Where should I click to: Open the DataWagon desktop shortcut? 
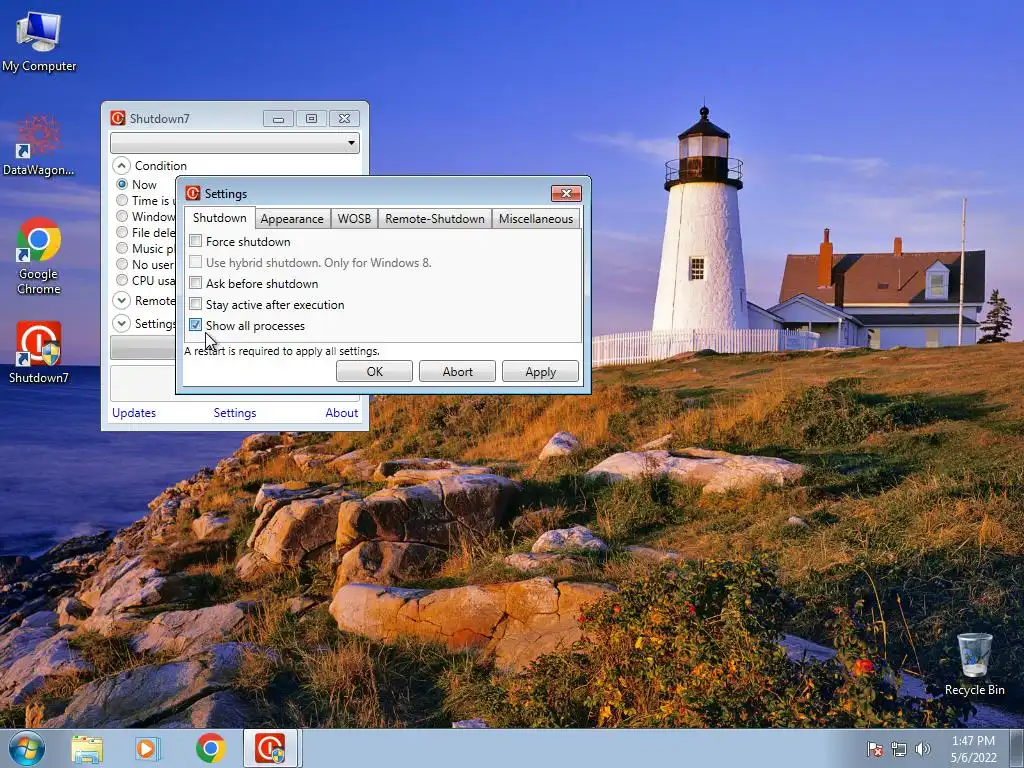click(39, 146)
